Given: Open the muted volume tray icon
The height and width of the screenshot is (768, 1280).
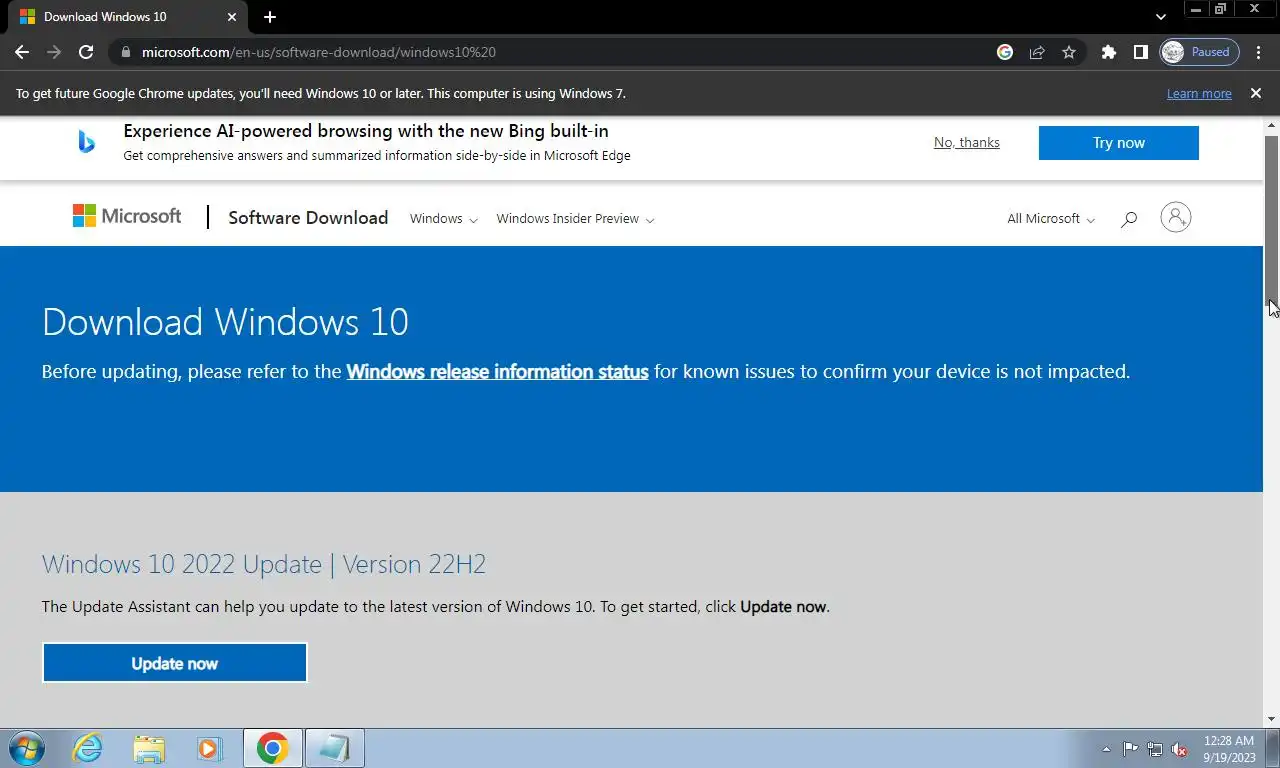Looking at the screenshot, I should point(1180,749).
